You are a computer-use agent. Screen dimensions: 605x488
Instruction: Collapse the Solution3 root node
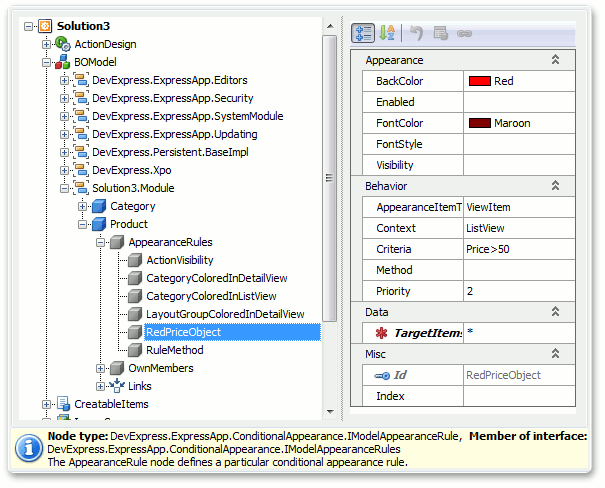click(x=28, y=26)
